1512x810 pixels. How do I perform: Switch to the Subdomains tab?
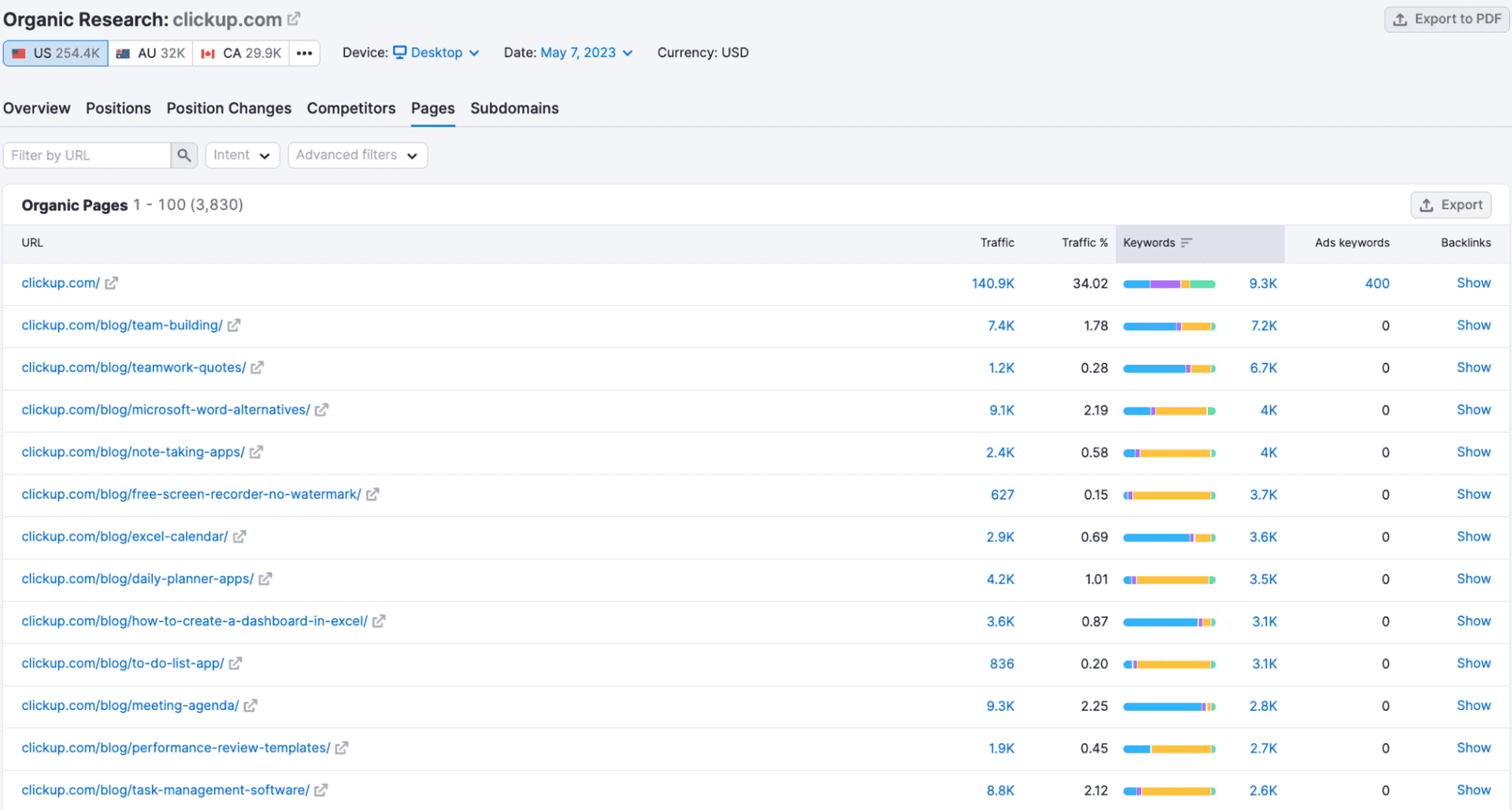(x=515, y=108)
